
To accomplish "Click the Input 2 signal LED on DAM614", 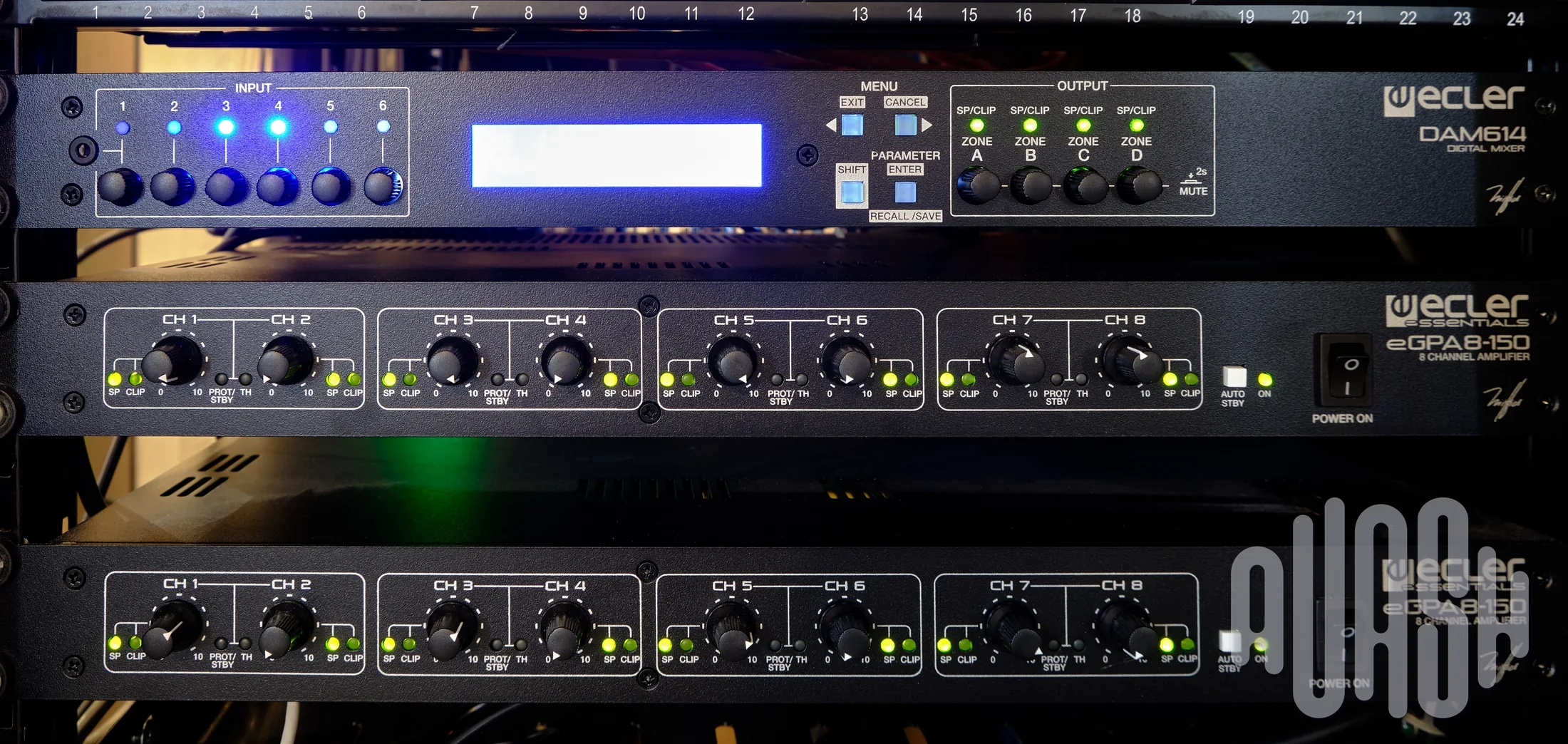I will (174, 128).
